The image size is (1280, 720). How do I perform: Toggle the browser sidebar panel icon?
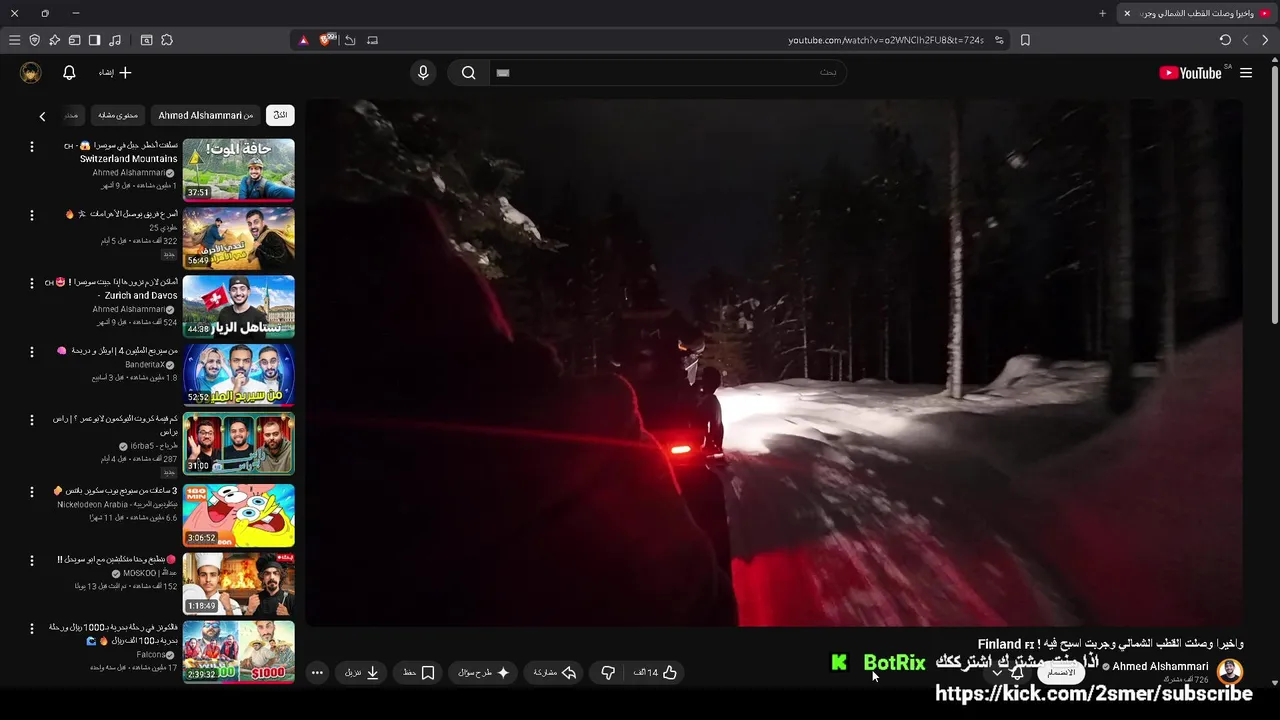94,40
